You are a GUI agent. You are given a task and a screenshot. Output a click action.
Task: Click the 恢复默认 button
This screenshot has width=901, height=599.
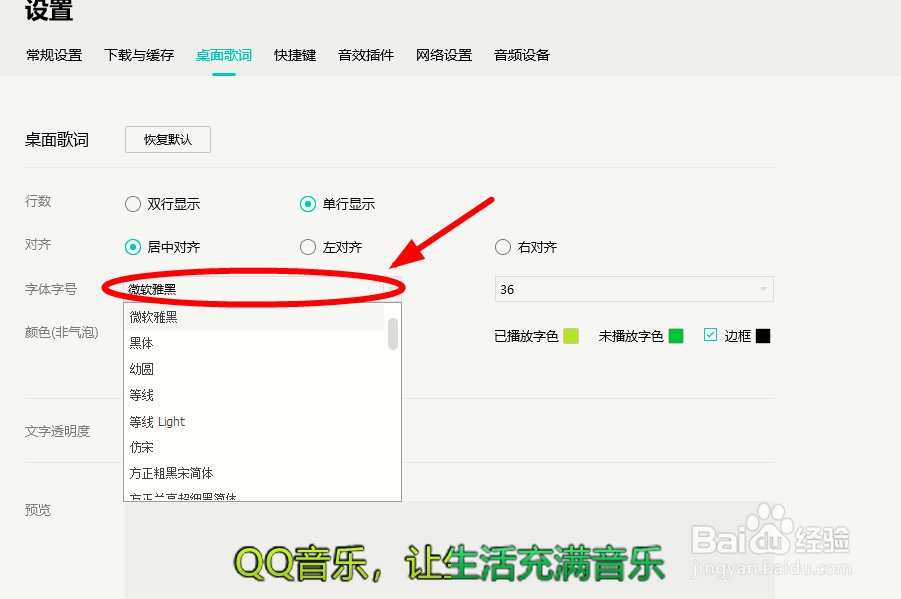[x=168, y=140]
